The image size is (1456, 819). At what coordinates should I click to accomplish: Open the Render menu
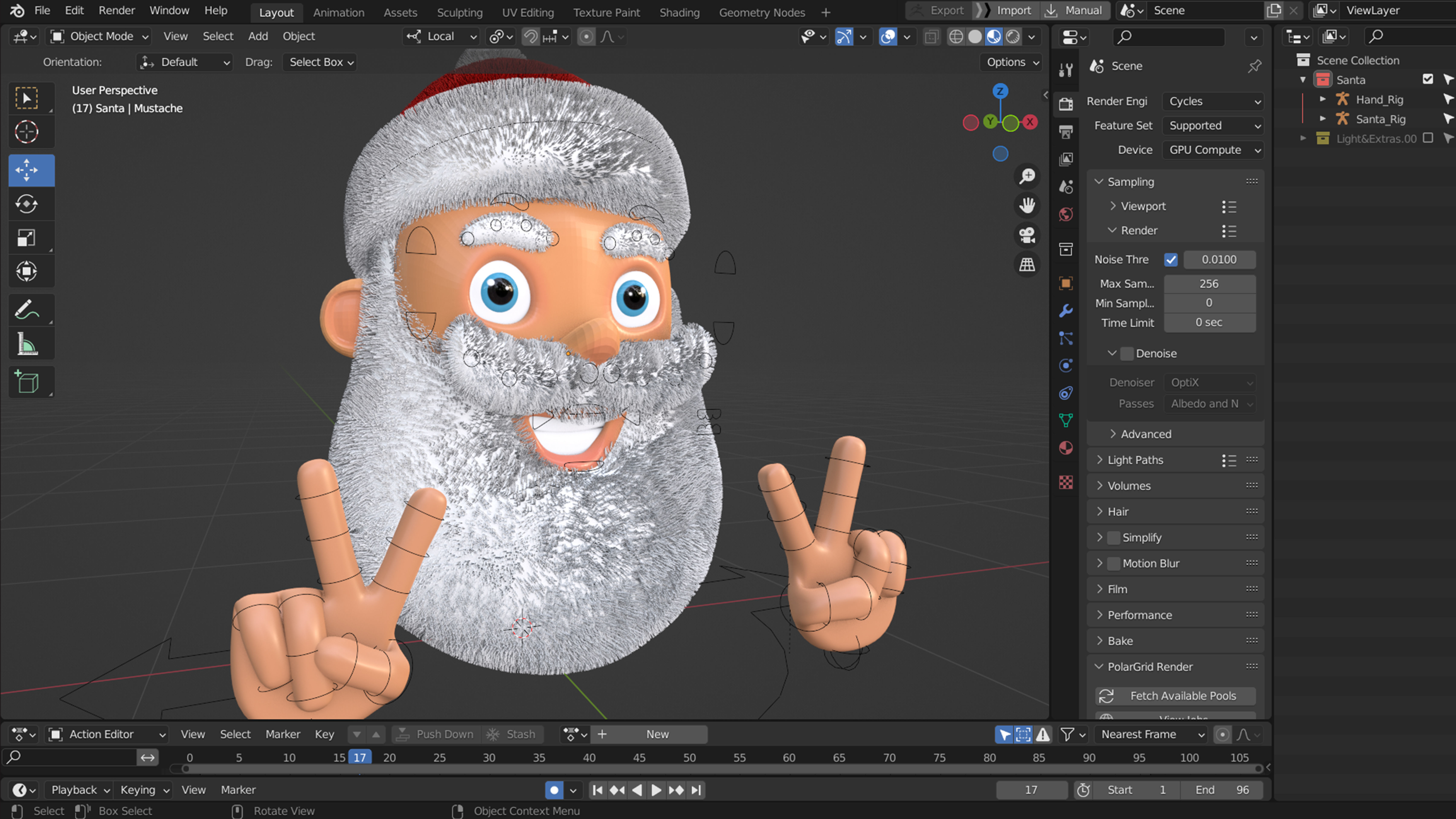click(116, 10)
